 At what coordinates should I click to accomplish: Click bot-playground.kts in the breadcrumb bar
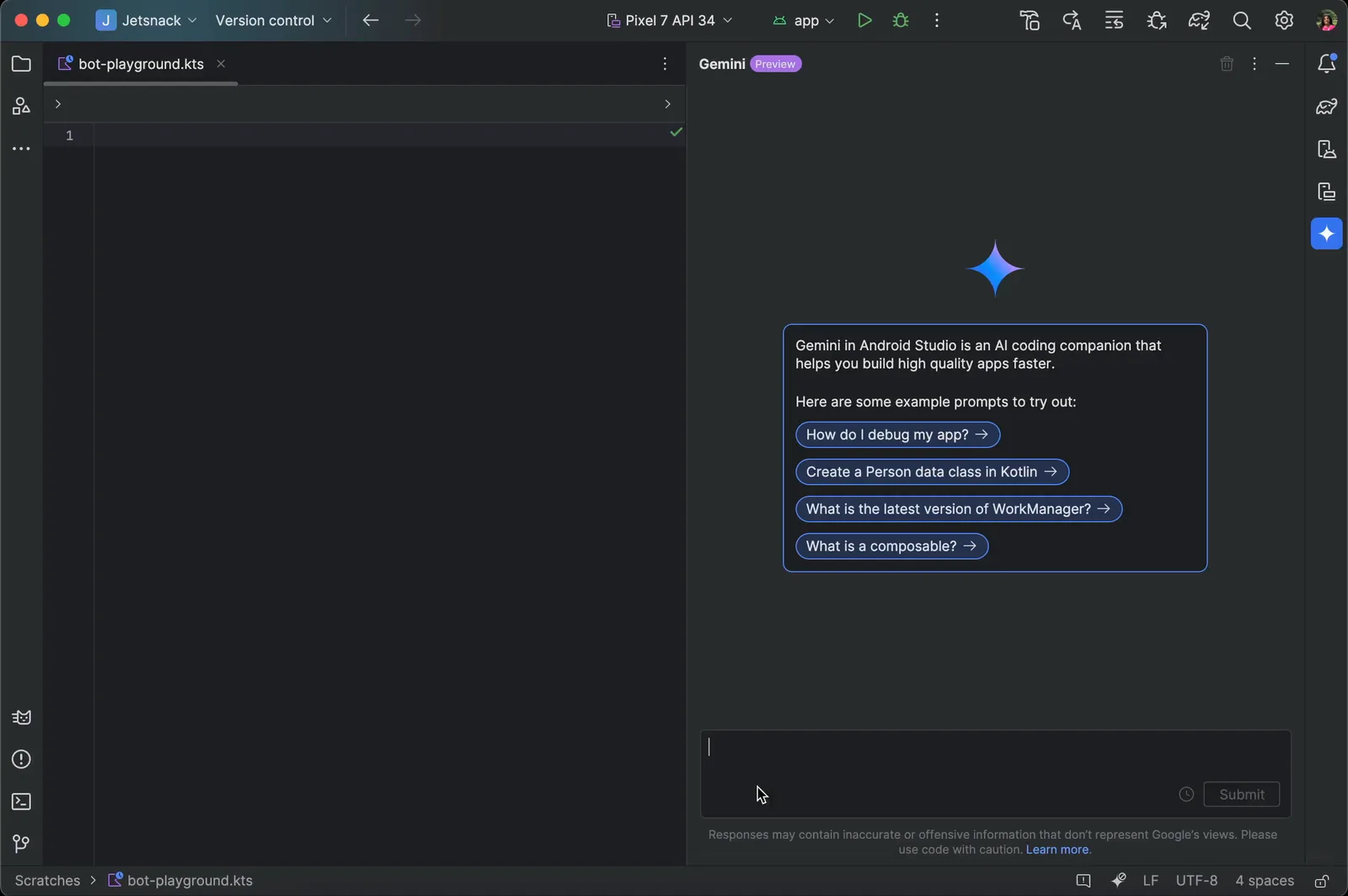180,881
